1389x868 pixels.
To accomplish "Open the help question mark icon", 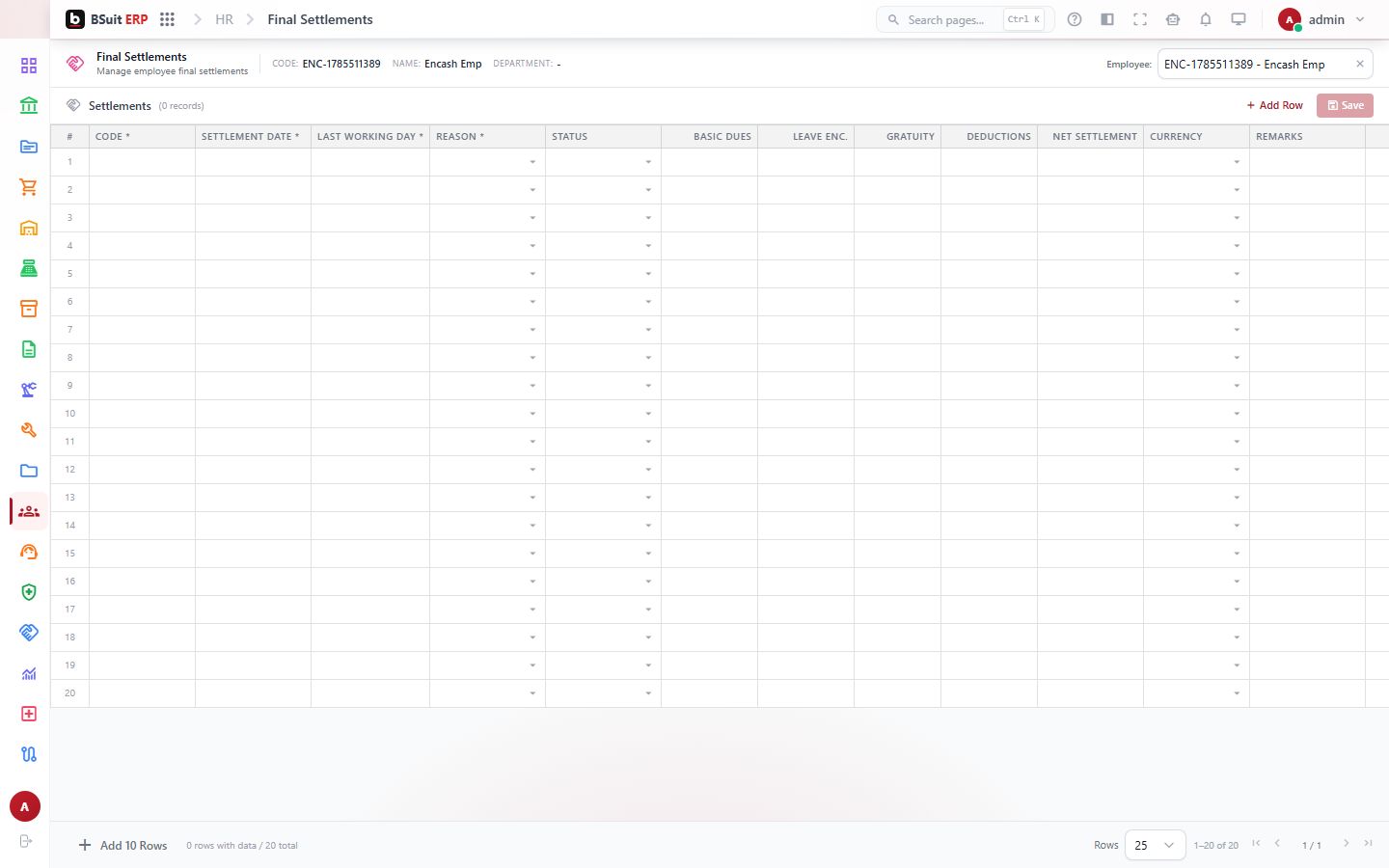I will [x=1075, y=19].
